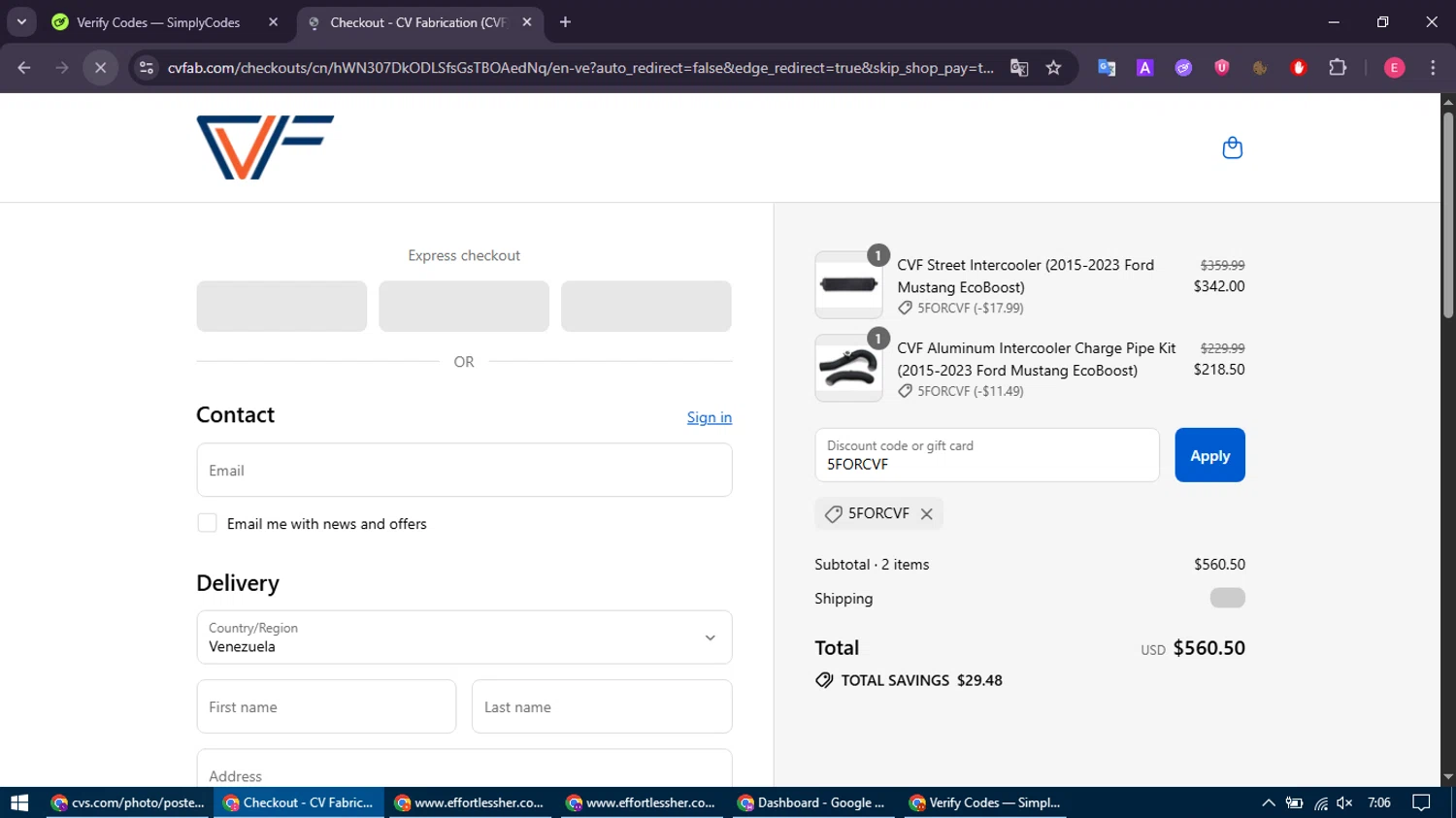Click the address bar URL
The image size is (1456, 818).
coord(580,68)
